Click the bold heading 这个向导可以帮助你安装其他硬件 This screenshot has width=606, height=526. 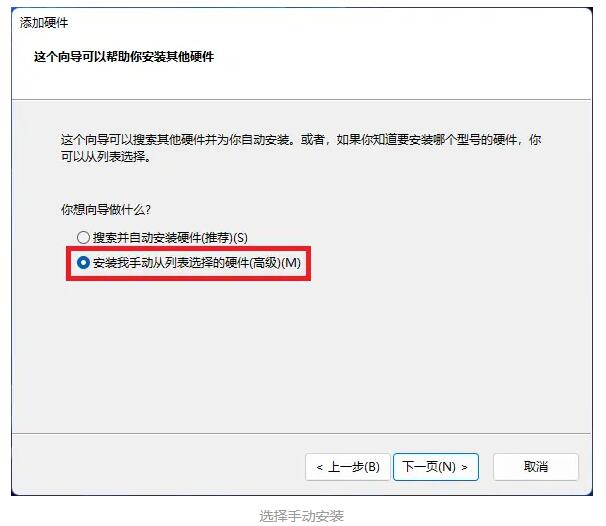124,57
